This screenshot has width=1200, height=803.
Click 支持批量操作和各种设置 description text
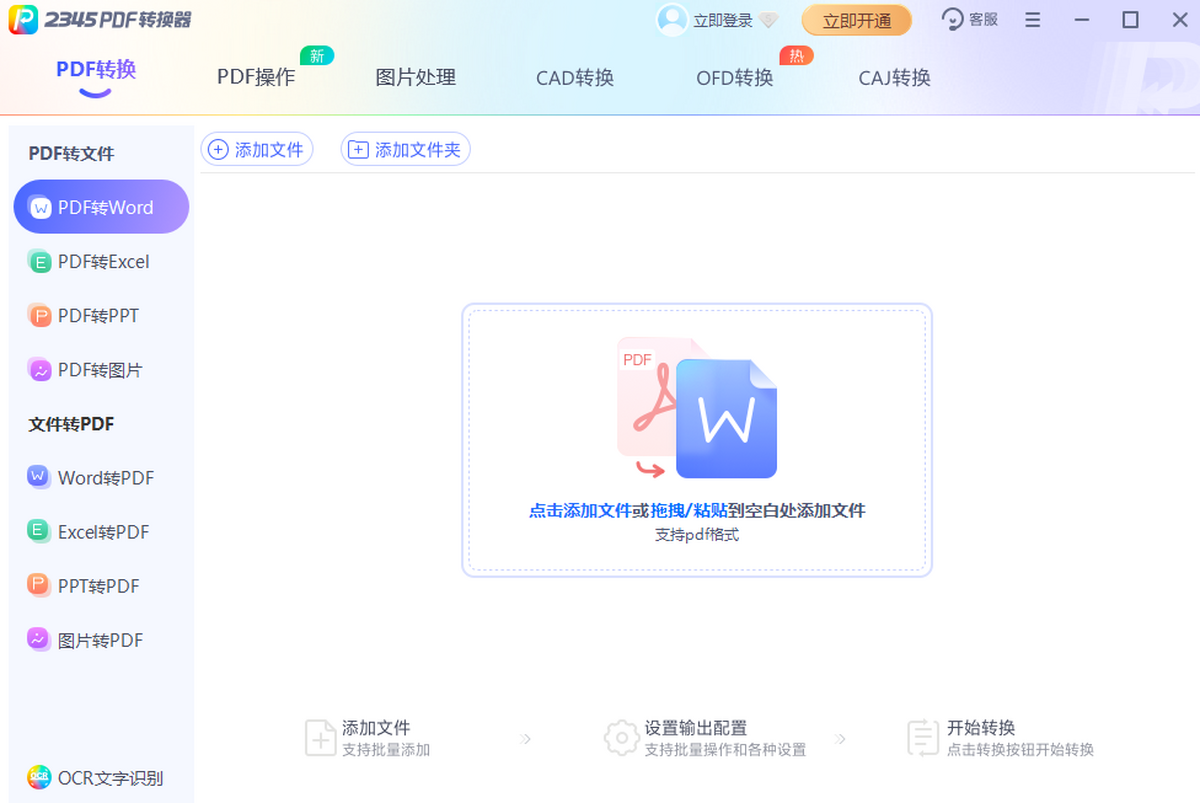coord(725,750)
